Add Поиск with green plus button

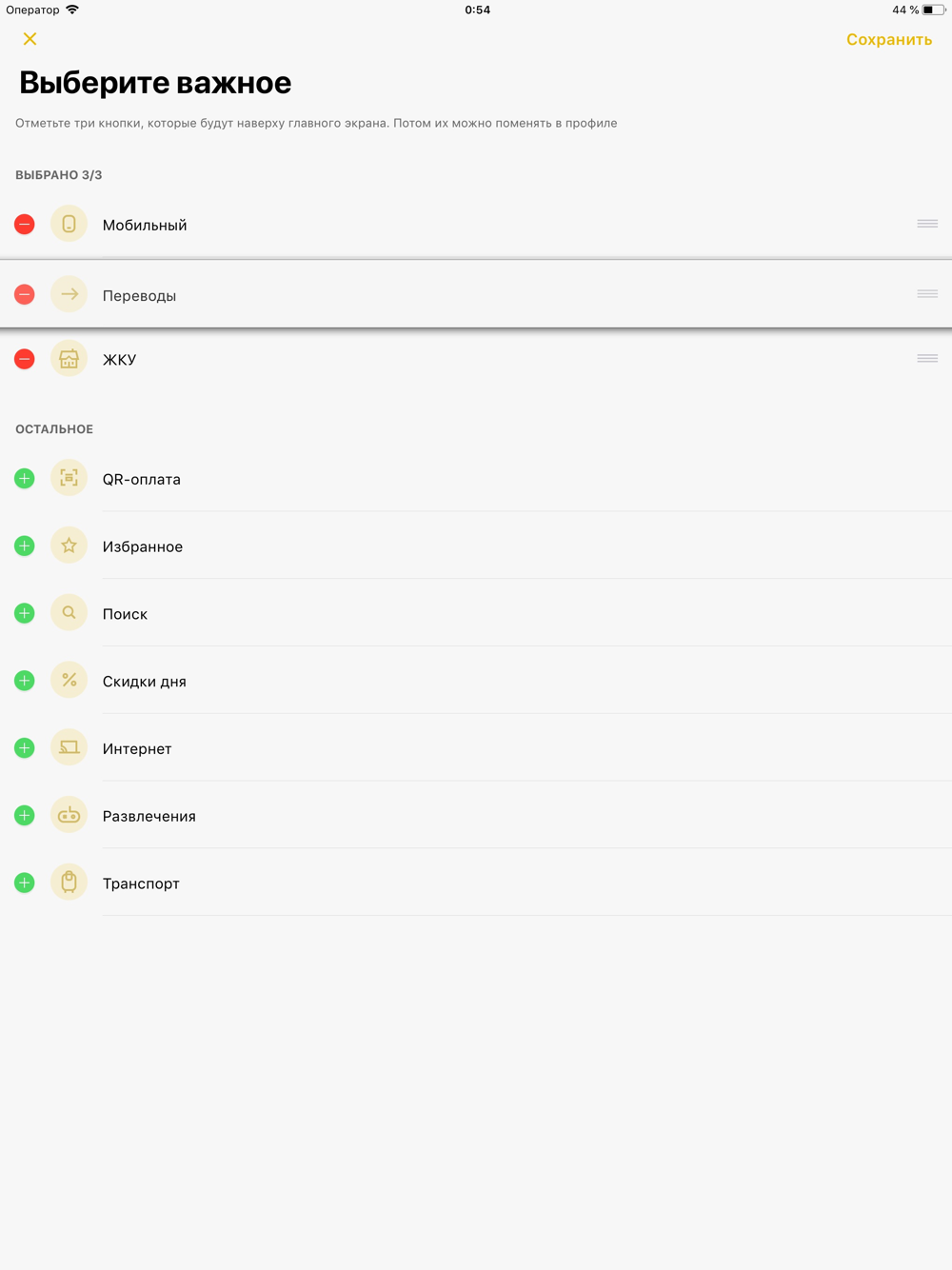click(25, 614)
